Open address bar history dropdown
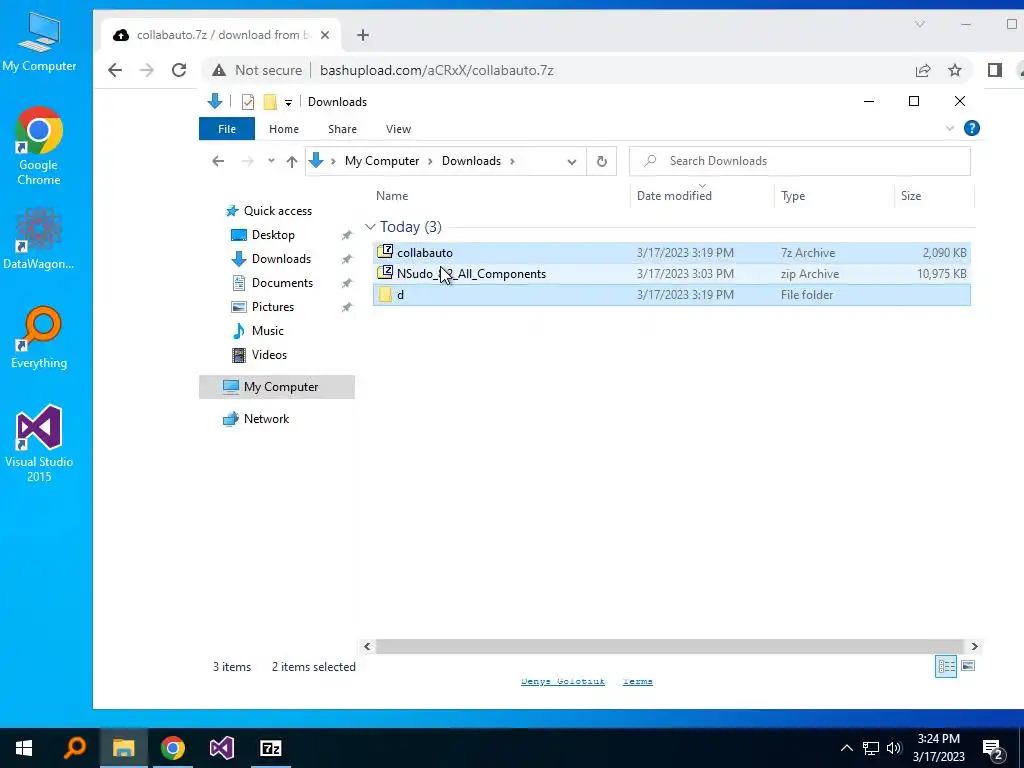The width and height of the screenshot is (1024, 768). click(571, 161)
